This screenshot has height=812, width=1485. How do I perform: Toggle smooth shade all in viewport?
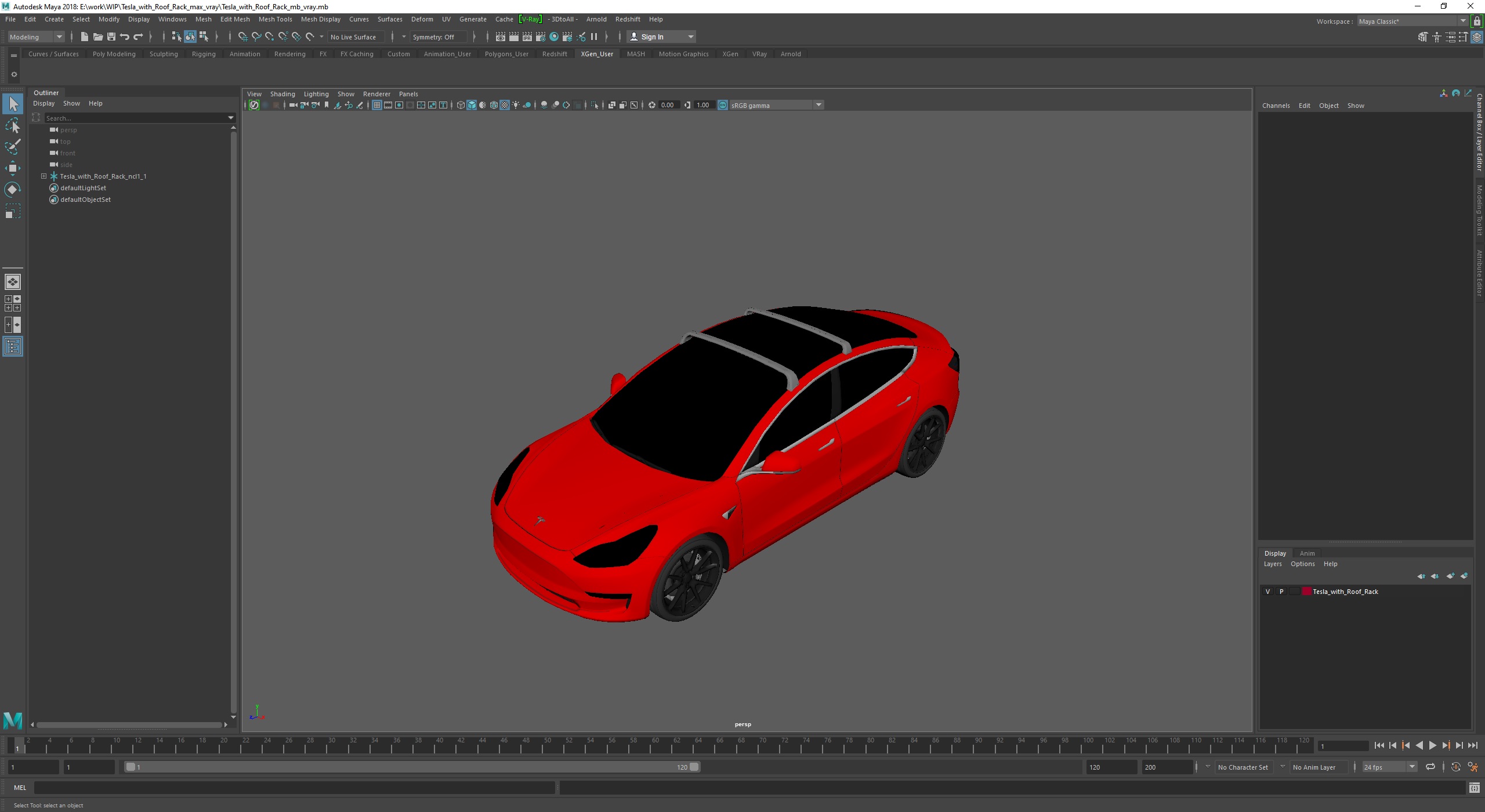[x=472, y=105]
